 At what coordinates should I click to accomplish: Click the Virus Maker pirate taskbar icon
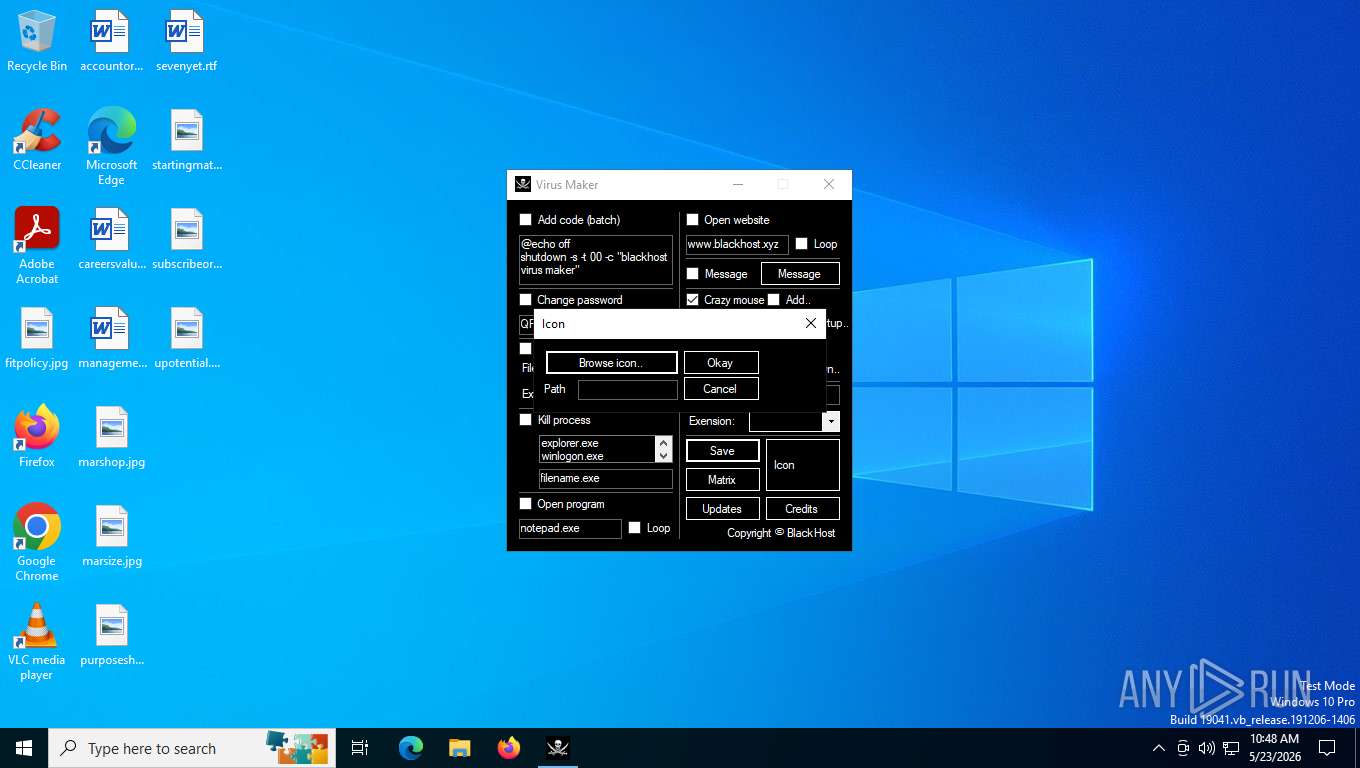pos(557,748)
